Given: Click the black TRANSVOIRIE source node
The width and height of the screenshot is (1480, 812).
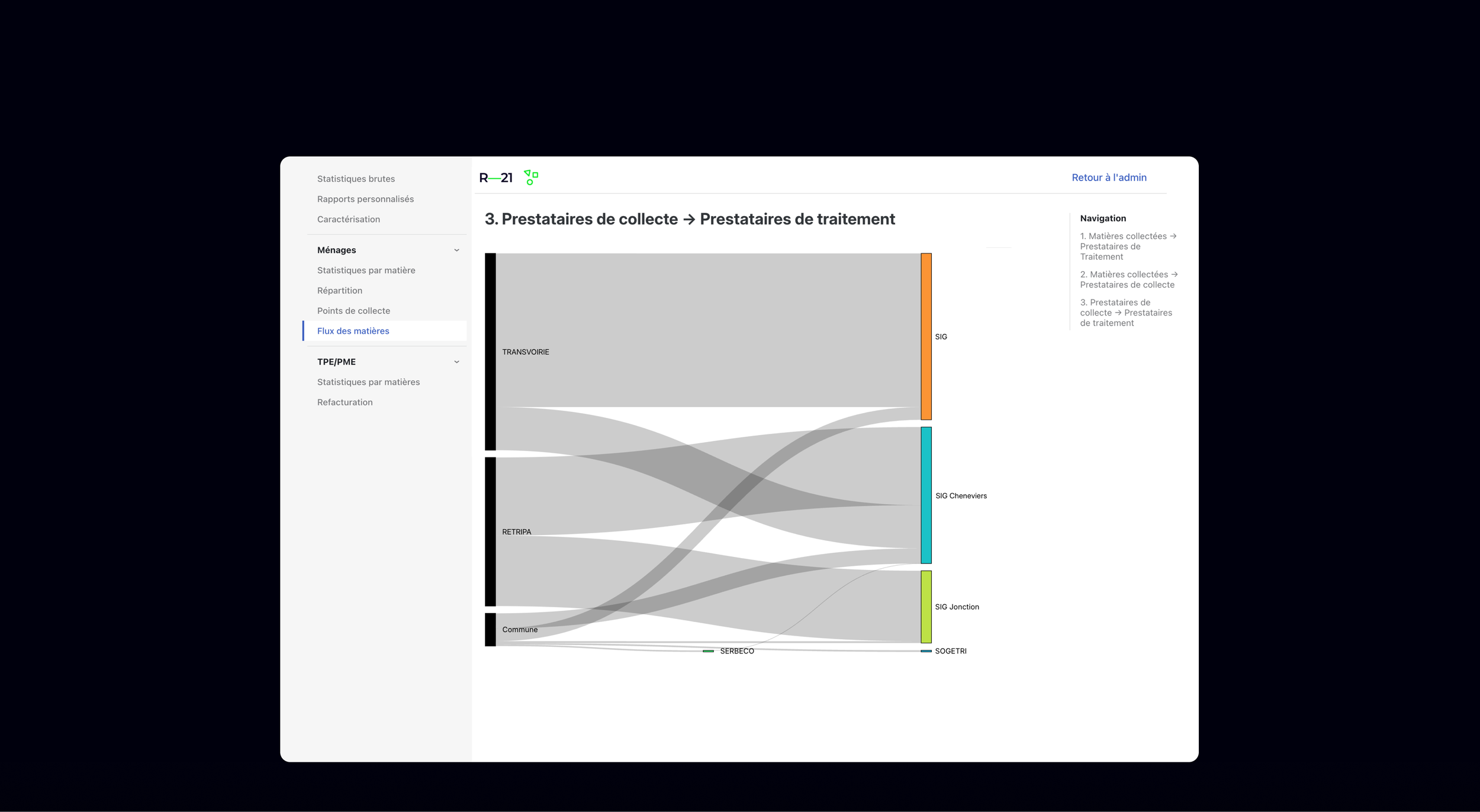Looking at the screenshot, I should (x=490, y=352).
